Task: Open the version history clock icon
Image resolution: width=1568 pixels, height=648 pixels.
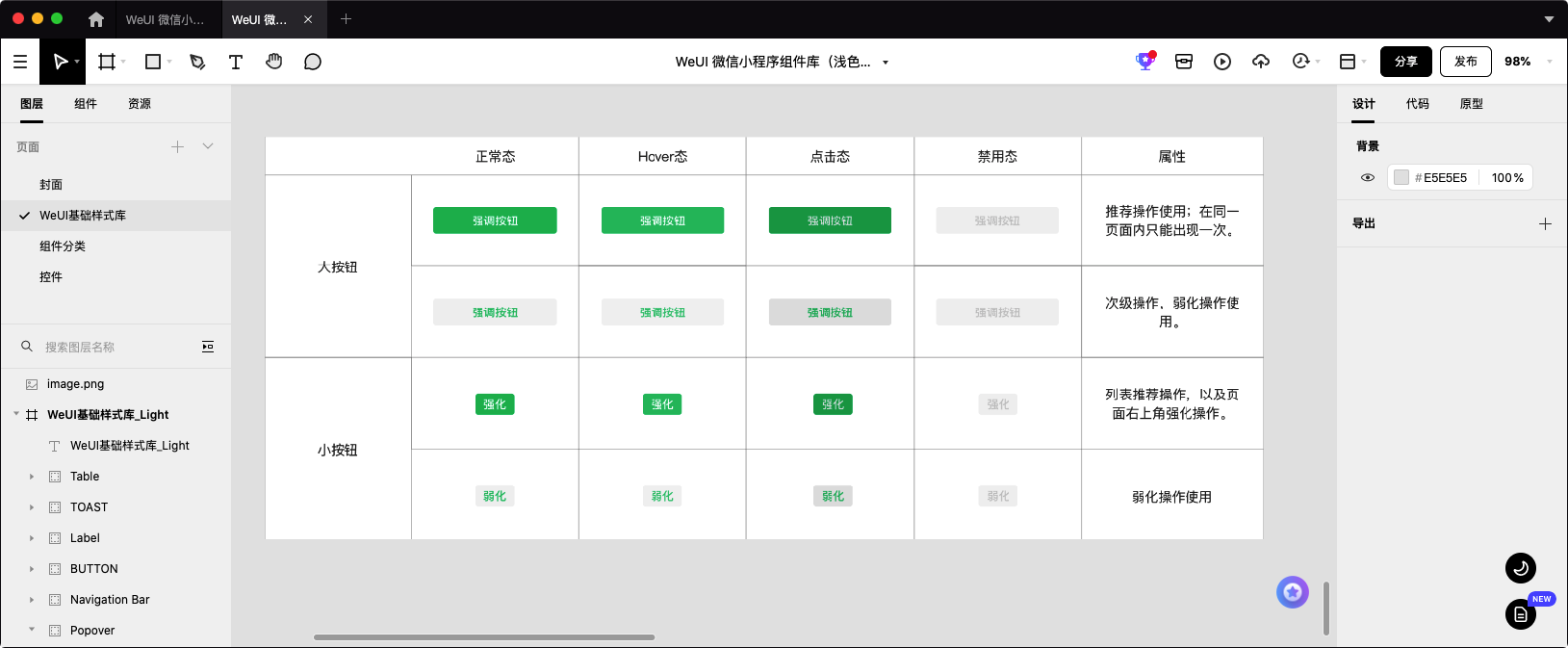Action: tap(1300, 62)
